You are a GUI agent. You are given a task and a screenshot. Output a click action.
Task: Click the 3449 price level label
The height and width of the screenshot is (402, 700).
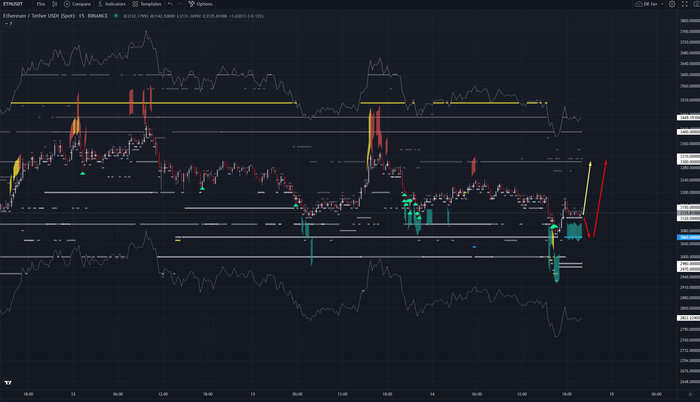[688, 117]
